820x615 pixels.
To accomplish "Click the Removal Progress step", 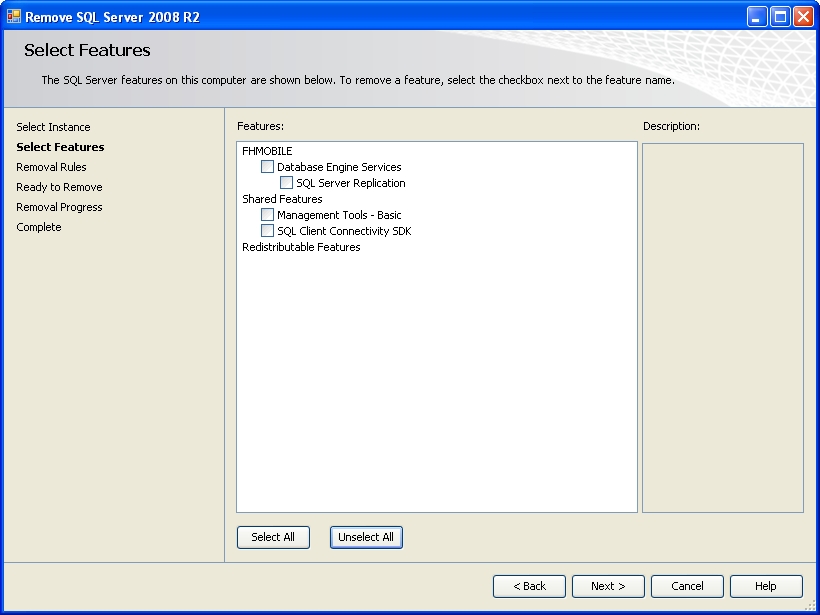I will pyautogui.click(x=59, y=207).
